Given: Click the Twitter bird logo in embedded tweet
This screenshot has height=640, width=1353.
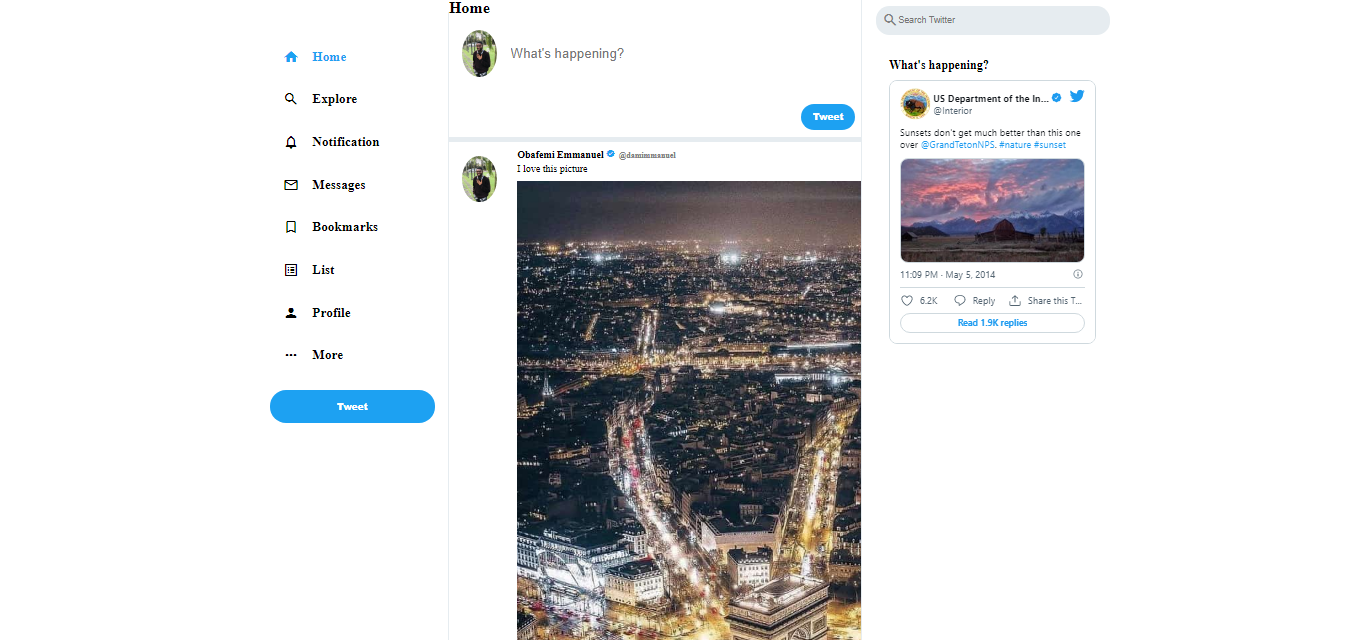Looking at the screenshot, I should (1077, 96).
